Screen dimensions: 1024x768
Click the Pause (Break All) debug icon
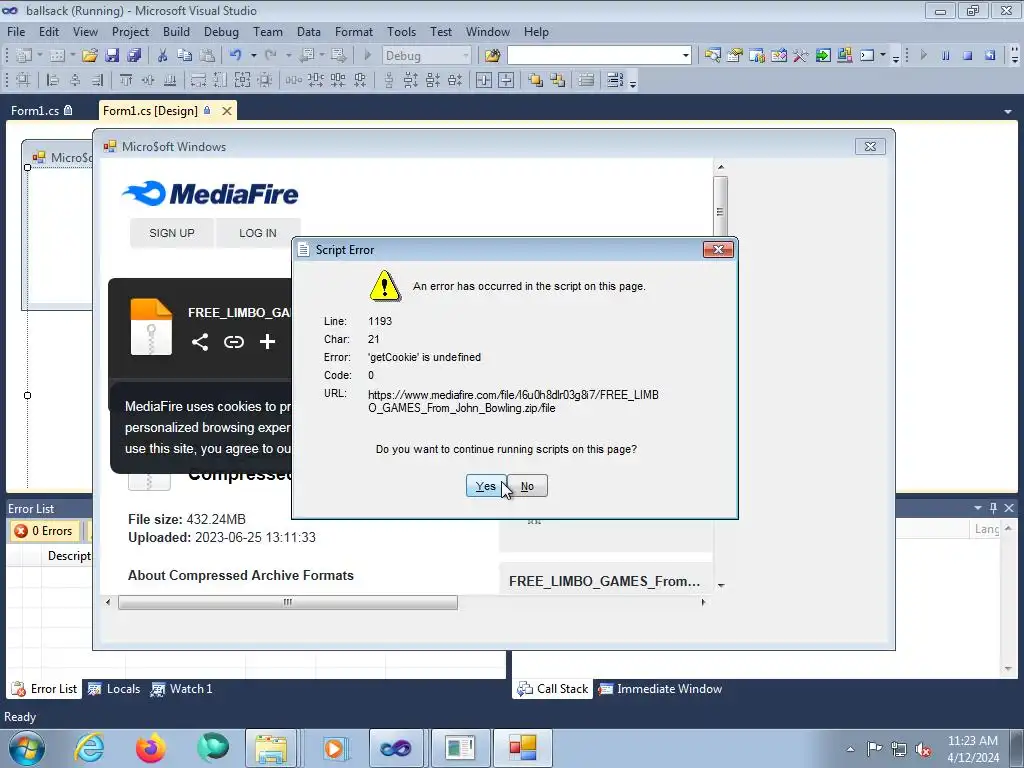946,56
